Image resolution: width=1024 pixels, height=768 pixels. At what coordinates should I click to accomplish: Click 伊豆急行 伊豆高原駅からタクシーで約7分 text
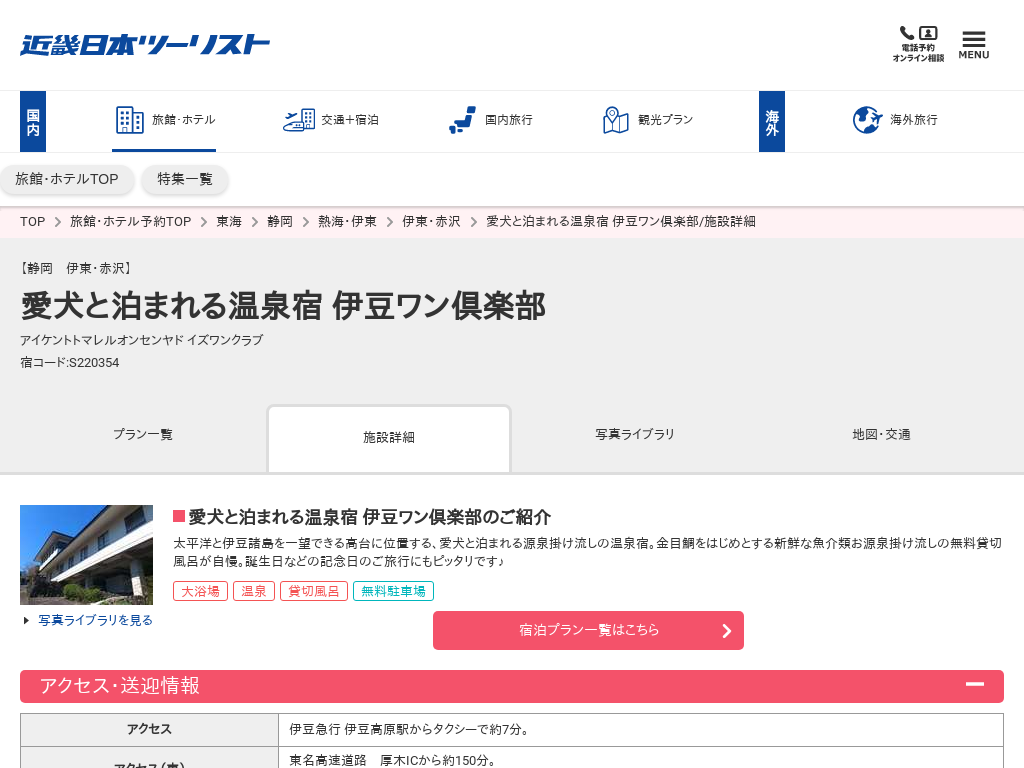point(409,729)
